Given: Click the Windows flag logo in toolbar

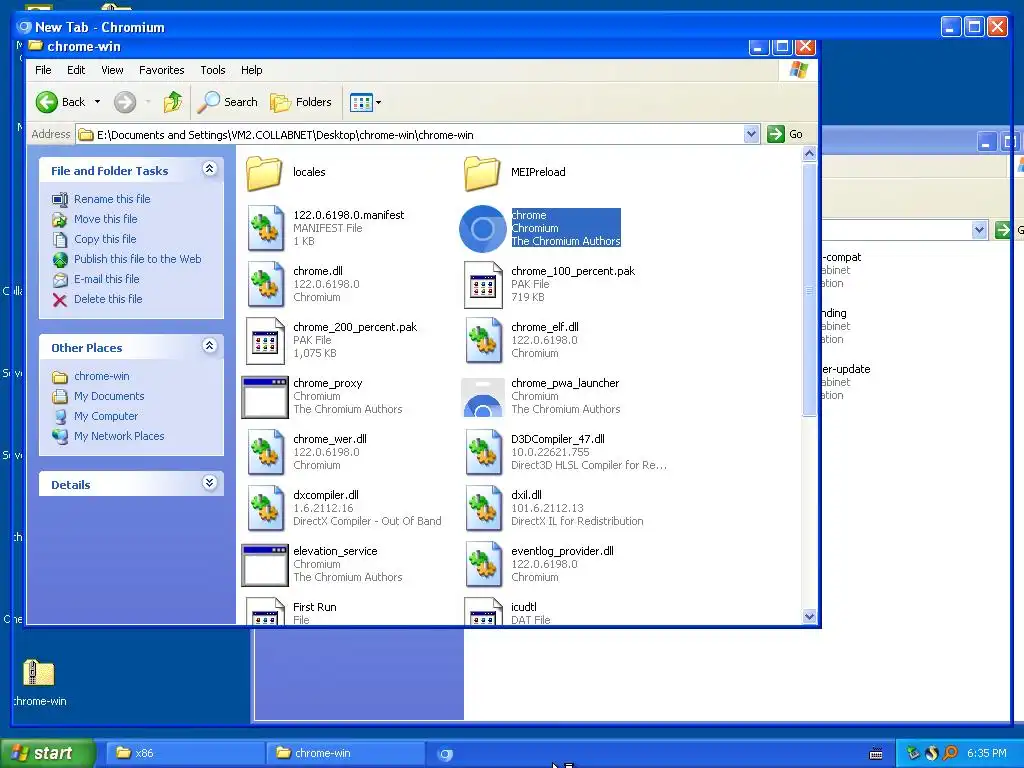Looking at the screenshot, I should tap(798, 70).
